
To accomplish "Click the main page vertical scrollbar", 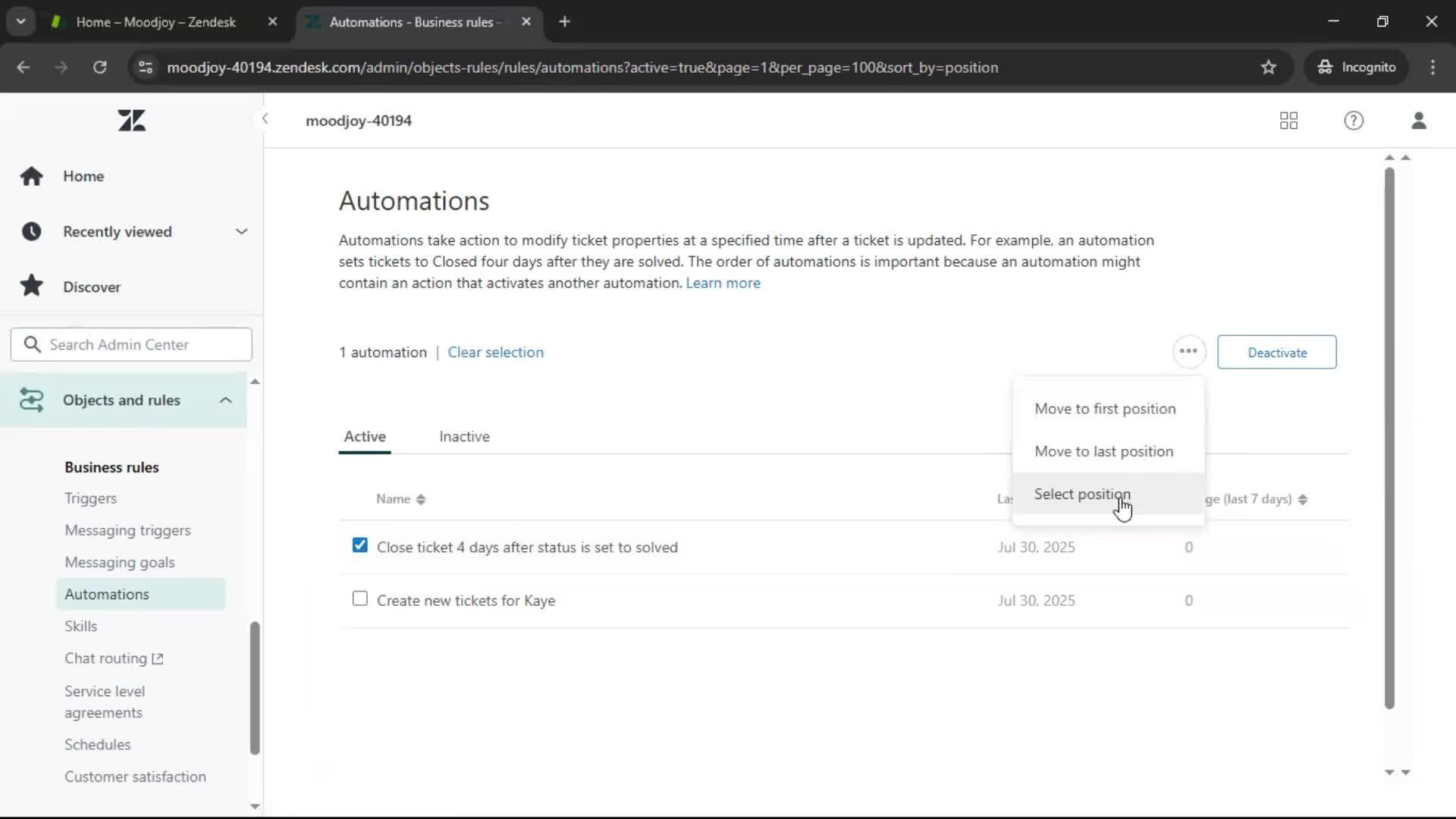I will pyautogui.click(x=1389, y=438).
